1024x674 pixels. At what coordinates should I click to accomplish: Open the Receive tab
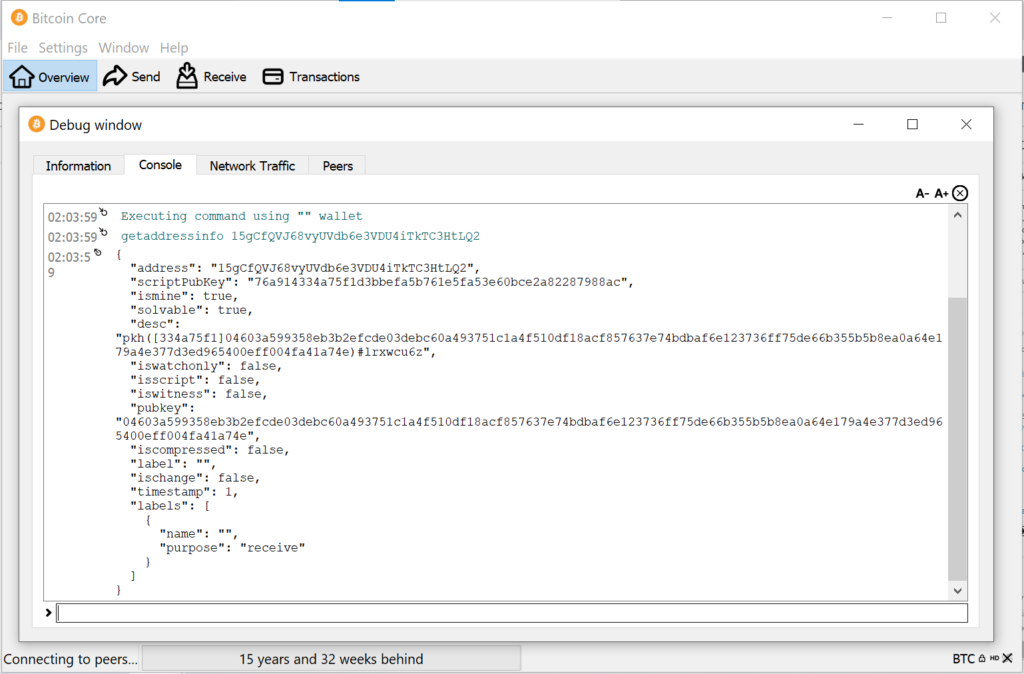tap(212, 76)
